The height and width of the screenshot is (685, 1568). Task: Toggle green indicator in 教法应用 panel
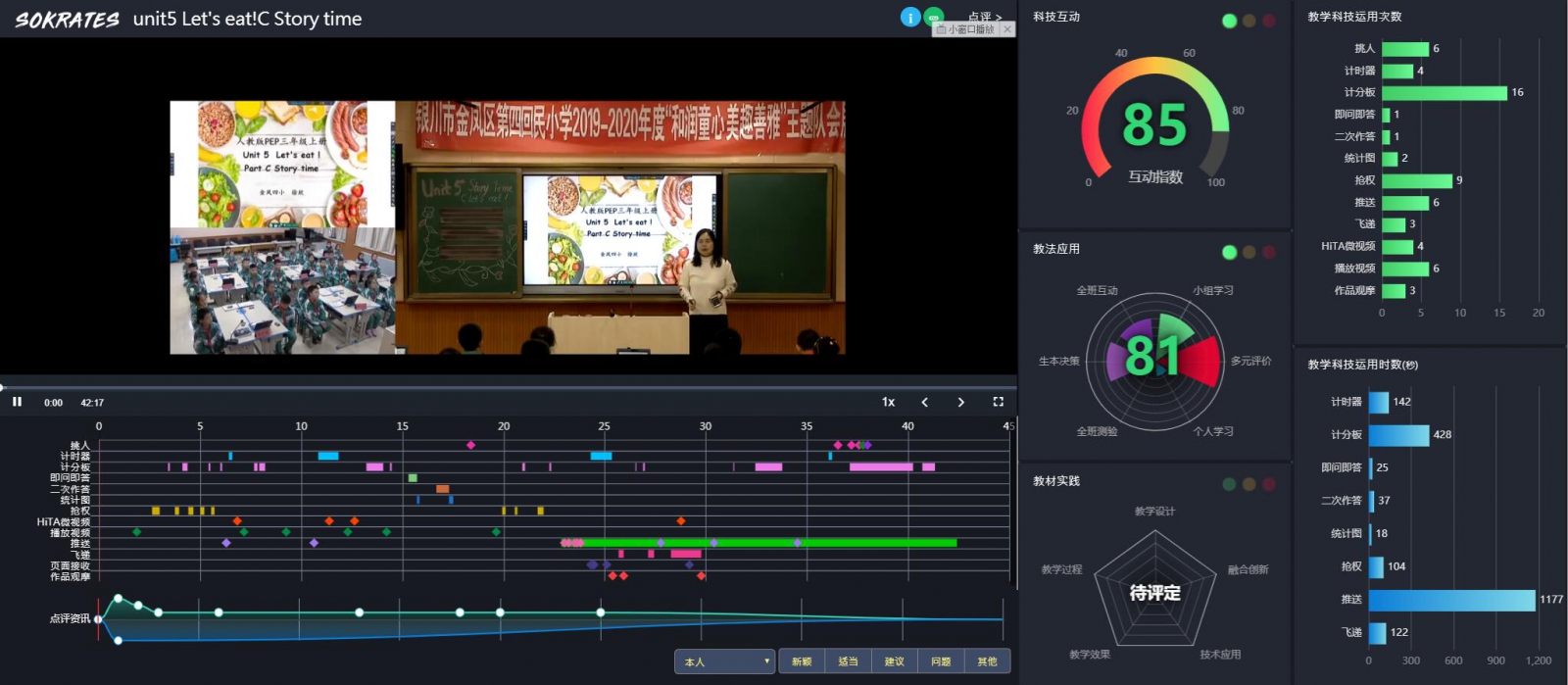(1229, 252)
